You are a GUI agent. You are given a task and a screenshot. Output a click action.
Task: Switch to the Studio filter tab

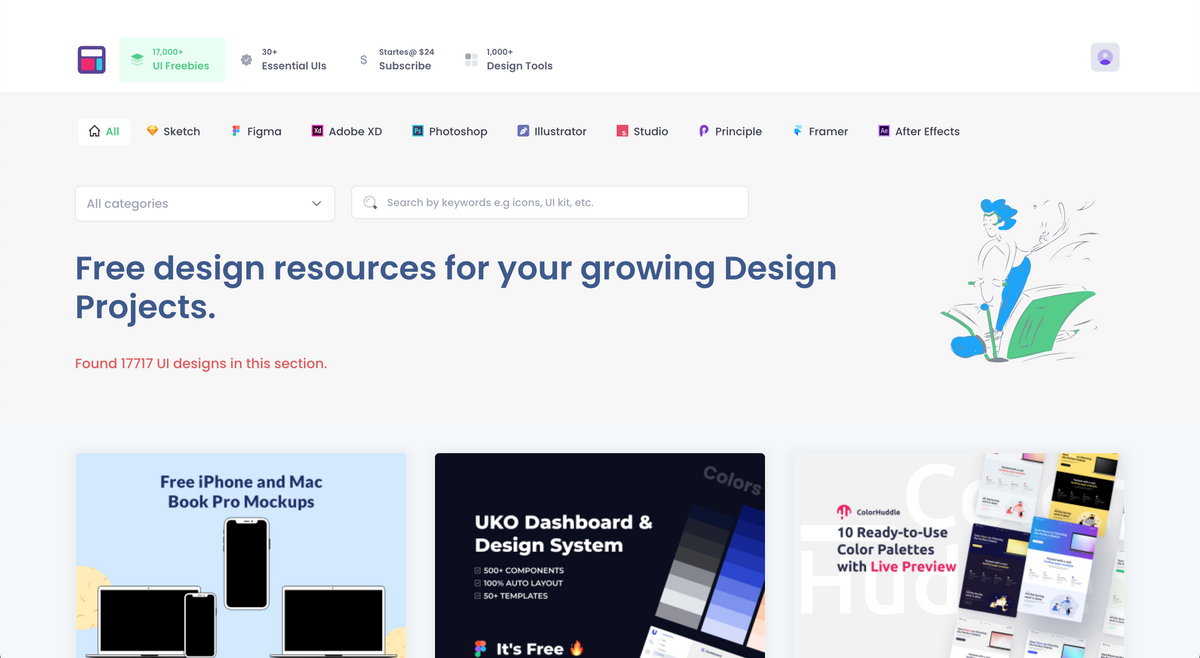(x=642, y=132)
